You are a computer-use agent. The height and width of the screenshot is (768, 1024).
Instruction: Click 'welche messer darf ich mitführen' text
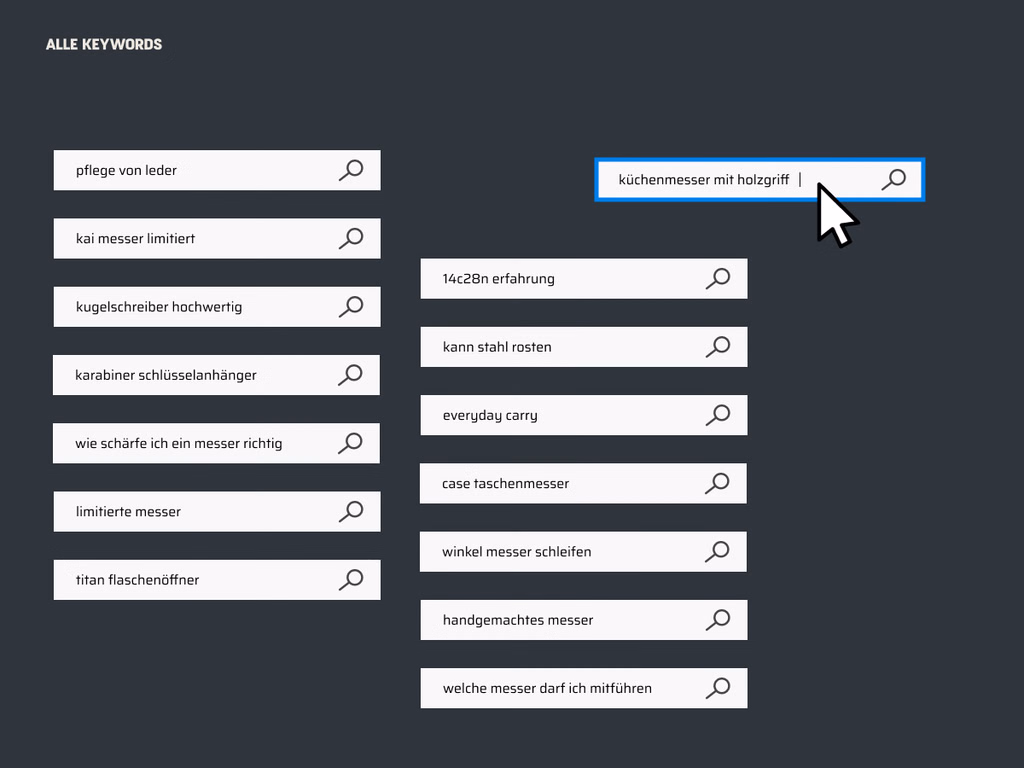pos(547,688)
